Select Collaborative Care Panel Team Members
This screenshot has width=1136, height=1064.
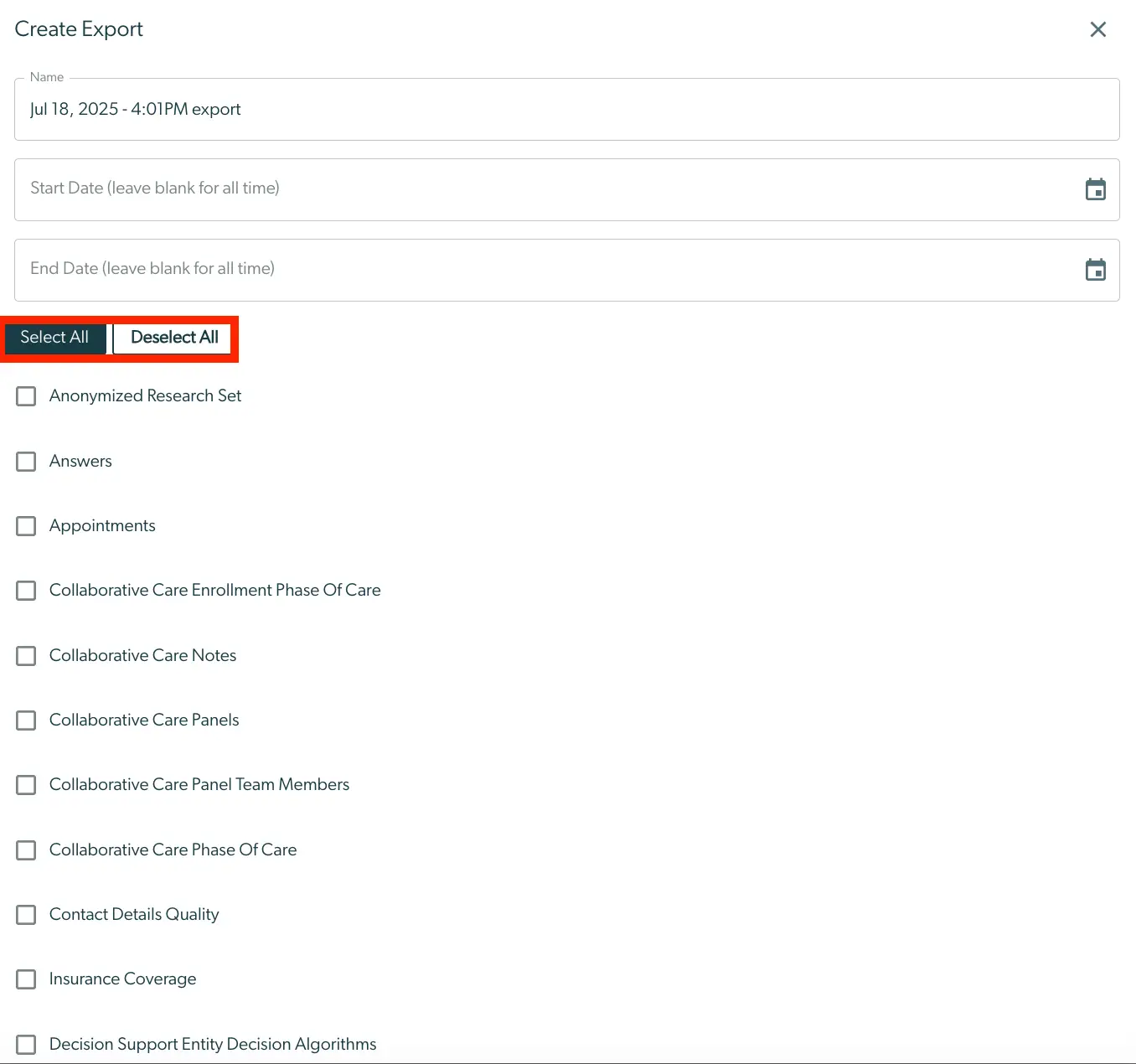tap(26, 785)
